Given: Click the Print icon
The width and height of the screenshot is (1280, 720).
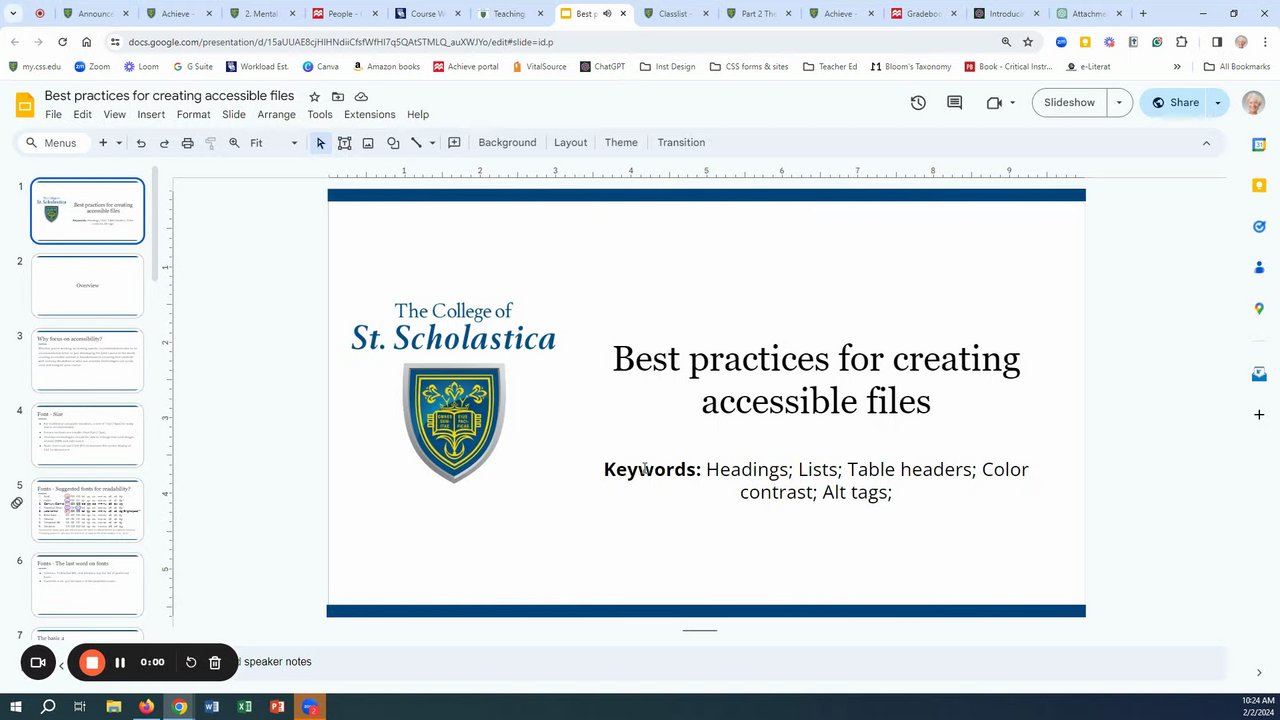Looking at the screenshot, I should 187,143.
